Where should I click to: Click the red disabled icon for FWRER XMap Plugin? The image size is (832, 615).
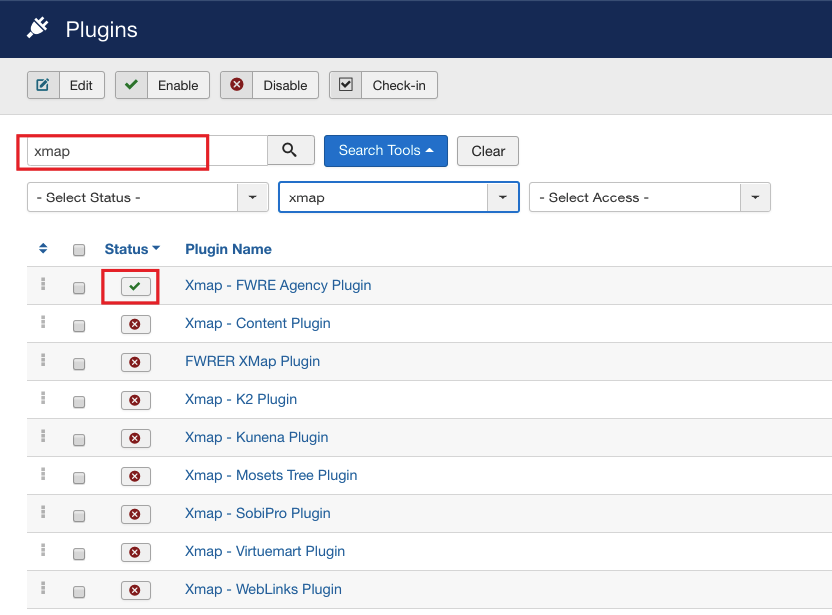[x=135, y=362]
